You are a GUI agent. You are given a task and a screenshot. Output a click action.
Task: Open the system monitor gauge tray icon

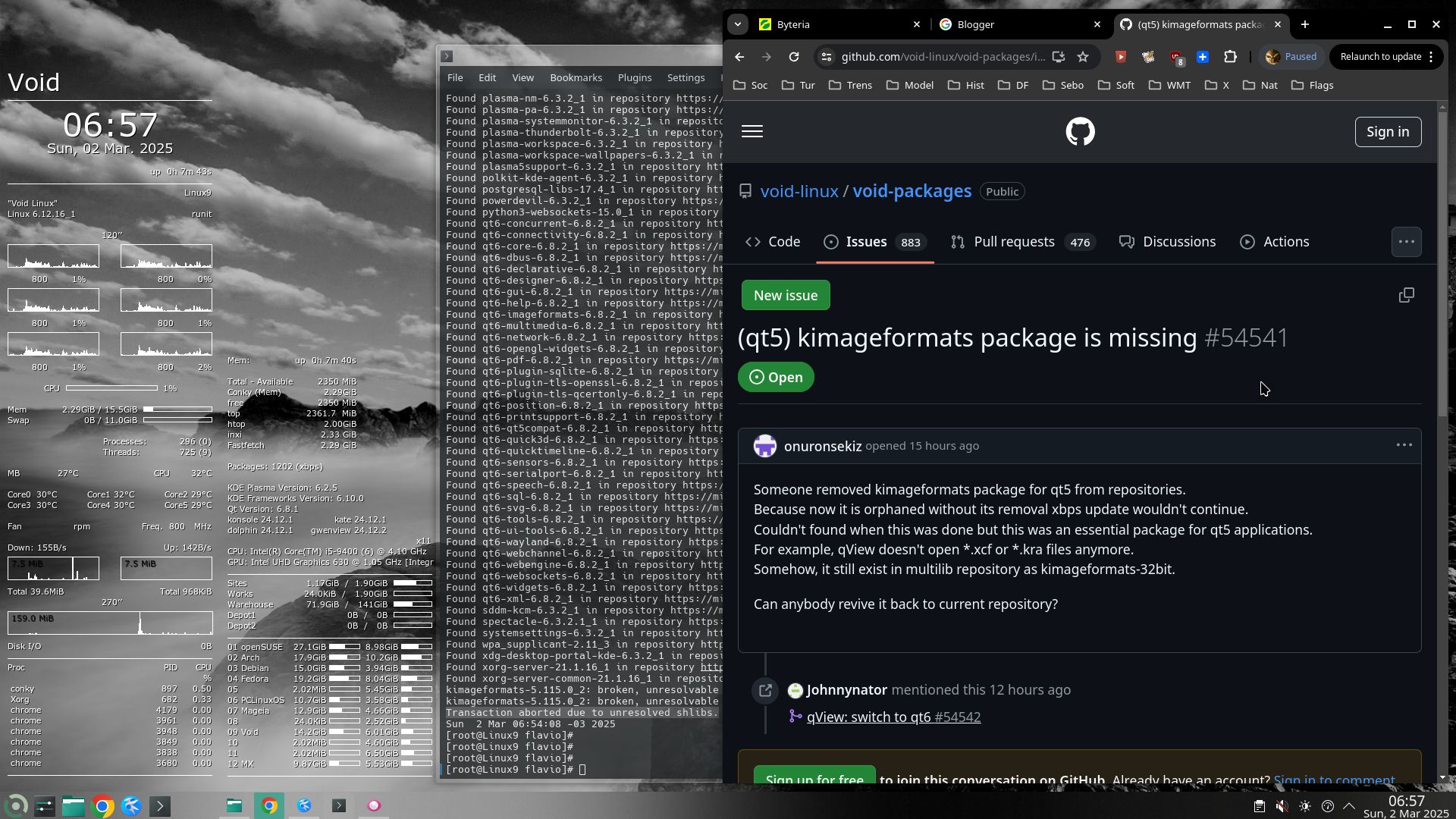[1327, 806]
